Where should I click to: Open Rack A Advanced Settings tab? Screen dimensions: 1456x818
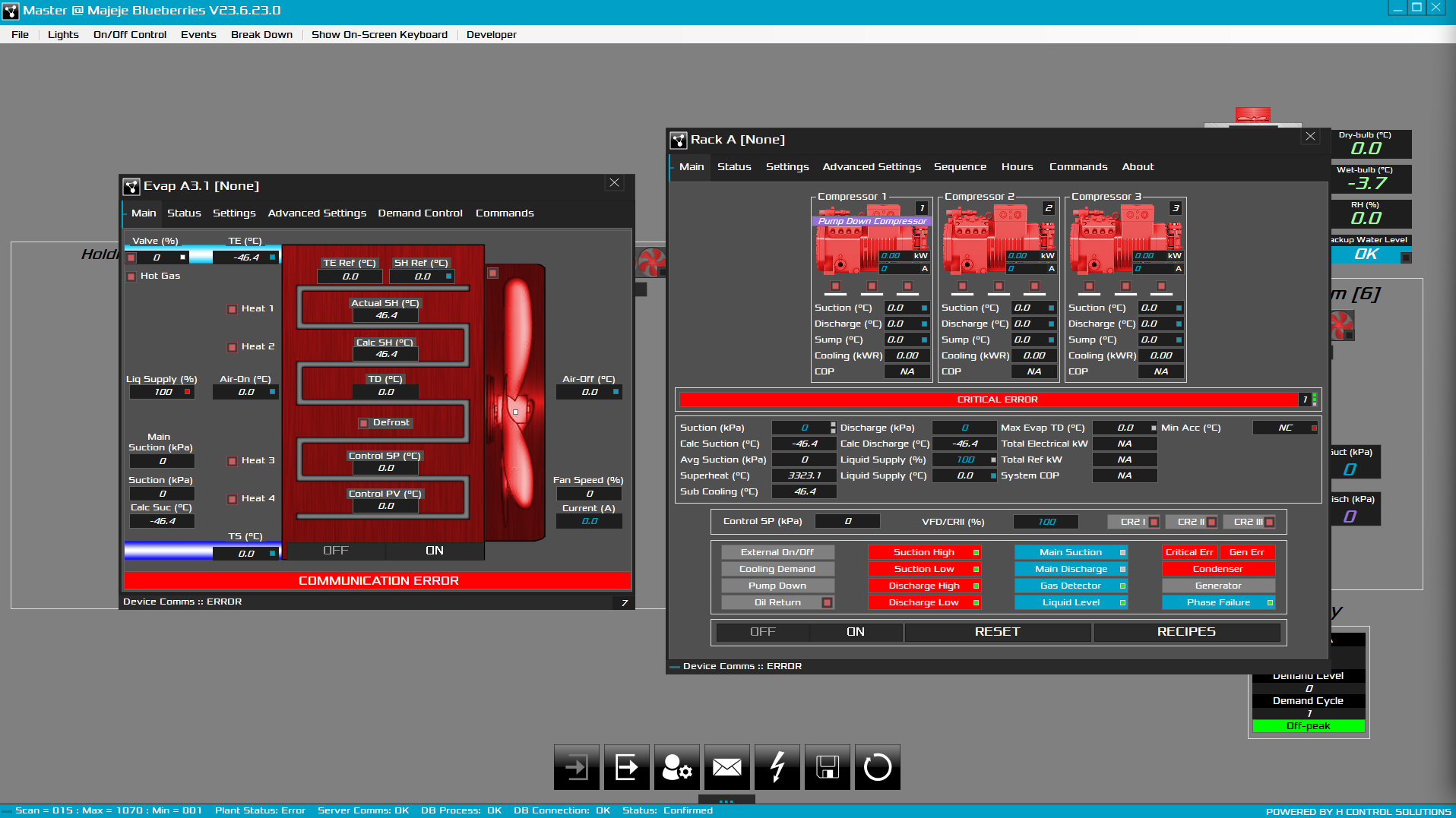pyautogui.click(x=872, y=167)
